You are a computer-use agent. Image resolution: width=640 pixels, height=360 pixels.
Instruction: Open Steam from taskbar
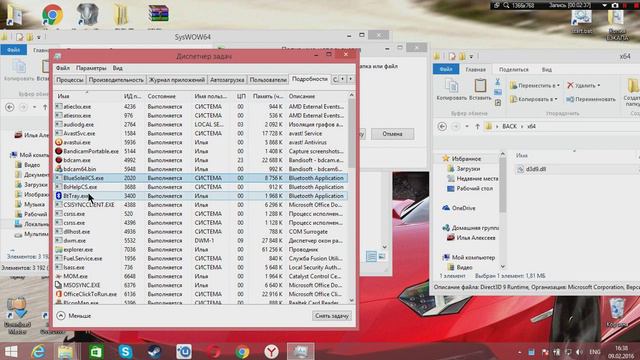tap(154, 351)
